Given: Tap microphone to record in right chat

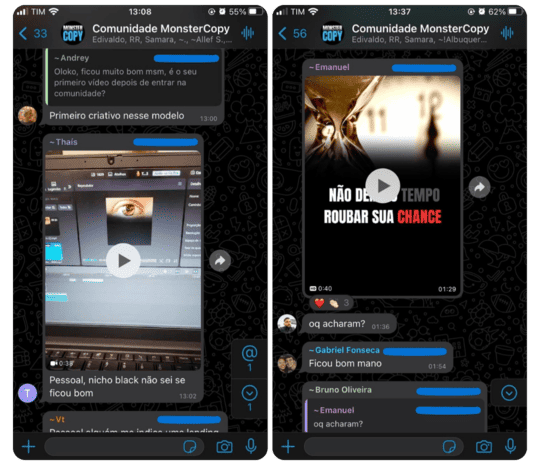Looking at the screenshot, I should click(510, 446).
